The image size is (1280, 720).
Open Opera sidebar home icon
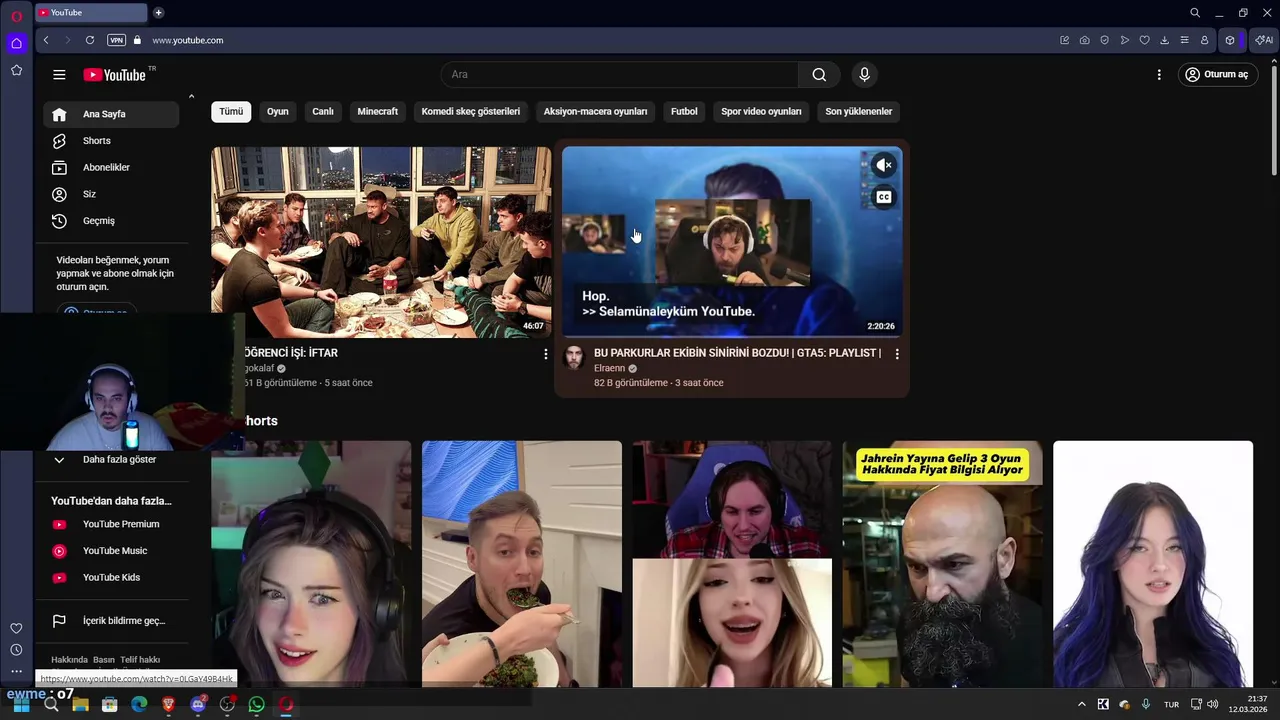pos(16,43)
